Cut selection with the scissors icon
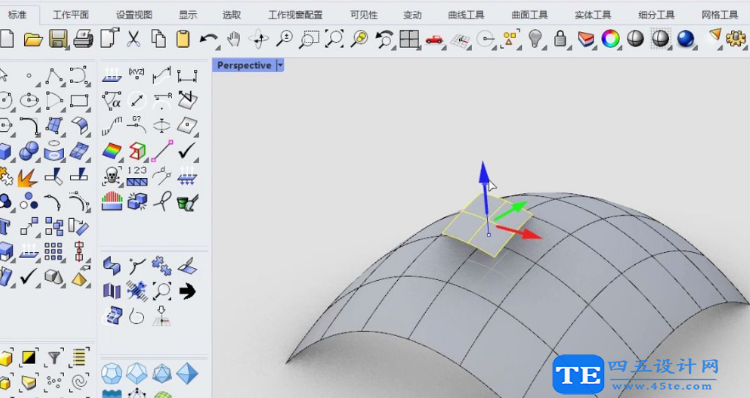The image size is (750, 398). [133, 39]
